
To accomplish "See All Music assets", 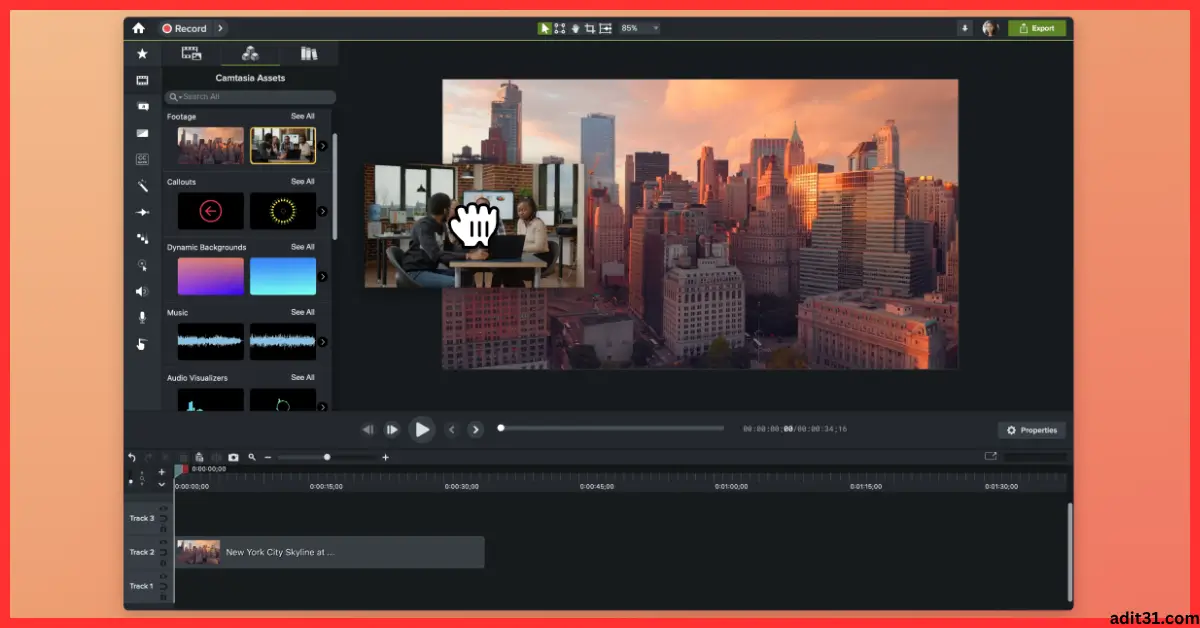I will click(x=303, y=312).
